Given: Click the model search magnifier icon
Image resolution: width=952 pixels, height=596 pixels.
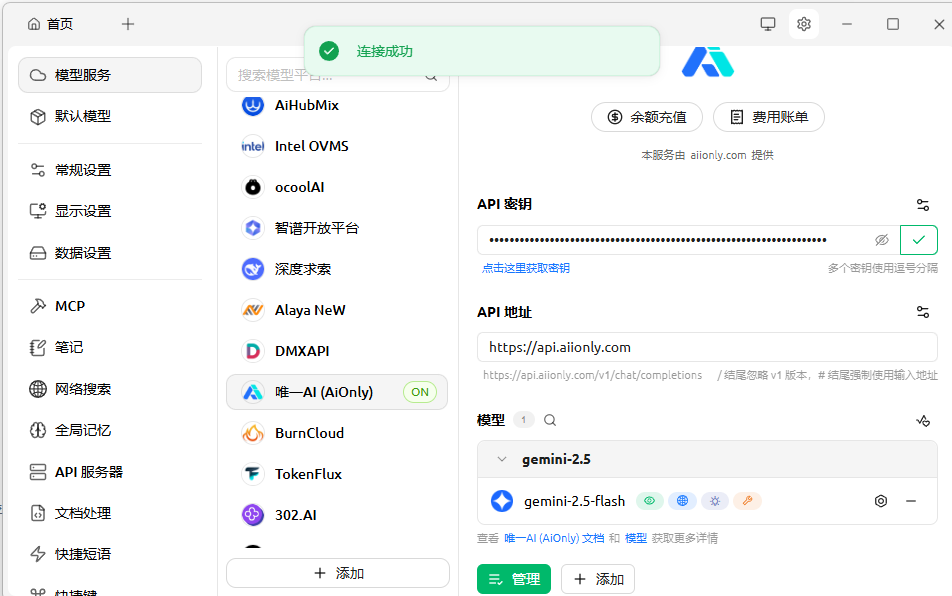Looking at the screenshot, I should tap(550, 420).
